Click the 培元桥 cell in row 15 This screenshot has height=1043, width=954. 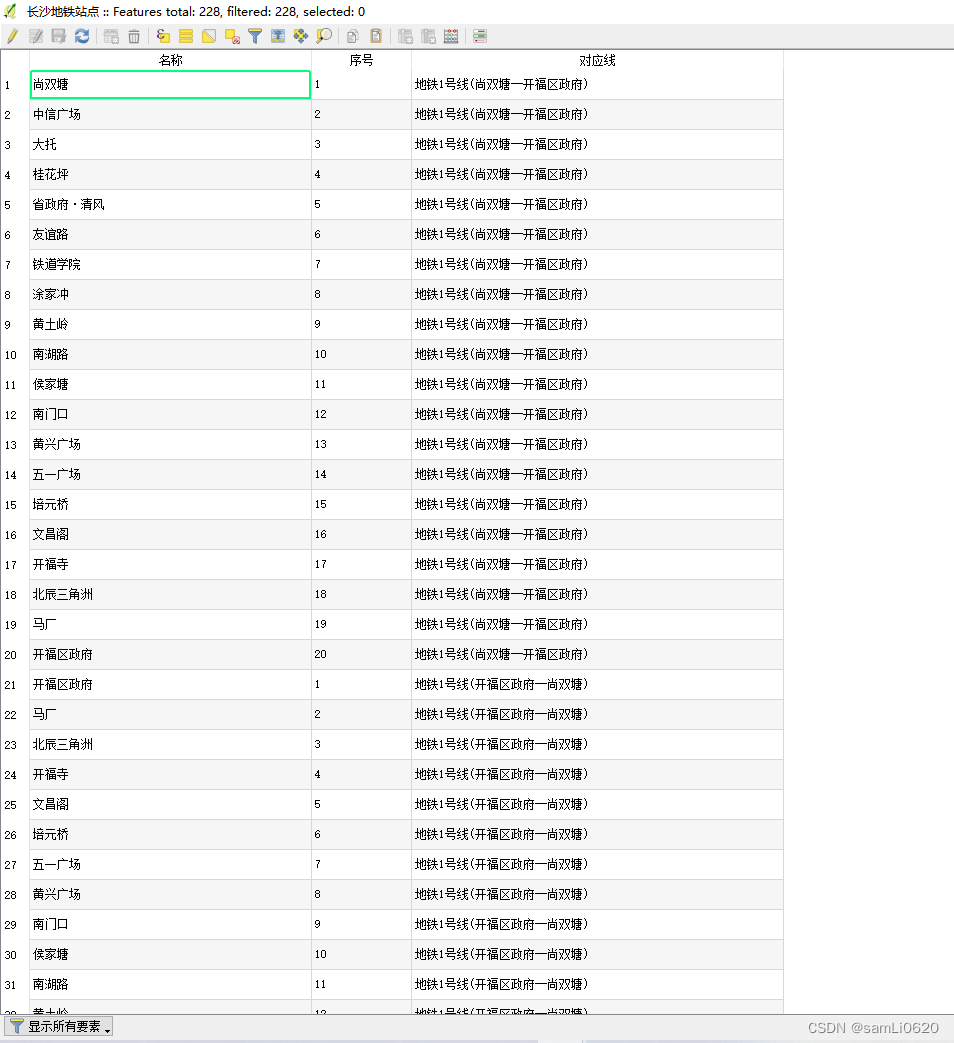pos(170,504)
